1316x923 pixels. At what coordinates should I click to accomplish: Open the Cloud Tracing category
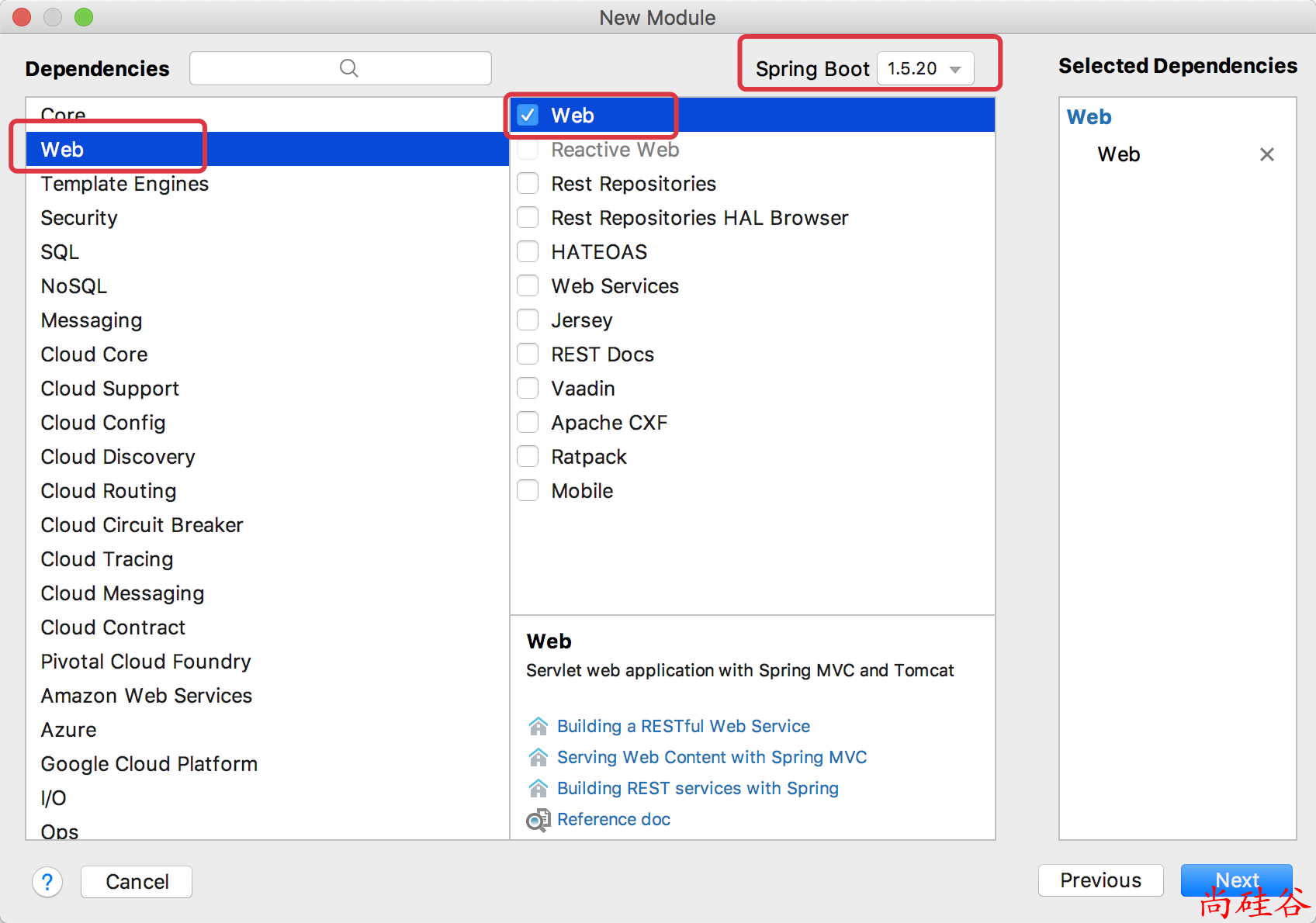267,559
